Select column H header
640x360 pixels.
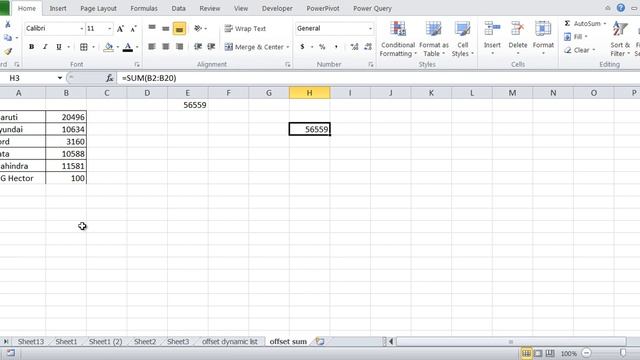309,93
